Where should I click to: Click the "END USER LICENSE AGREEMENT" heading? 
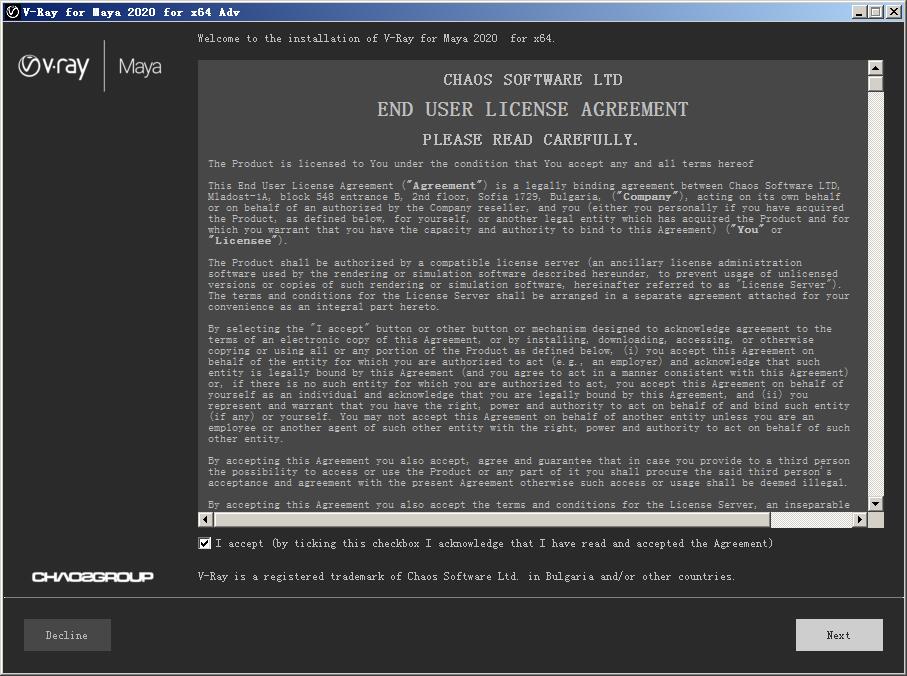tap(533, 109)
